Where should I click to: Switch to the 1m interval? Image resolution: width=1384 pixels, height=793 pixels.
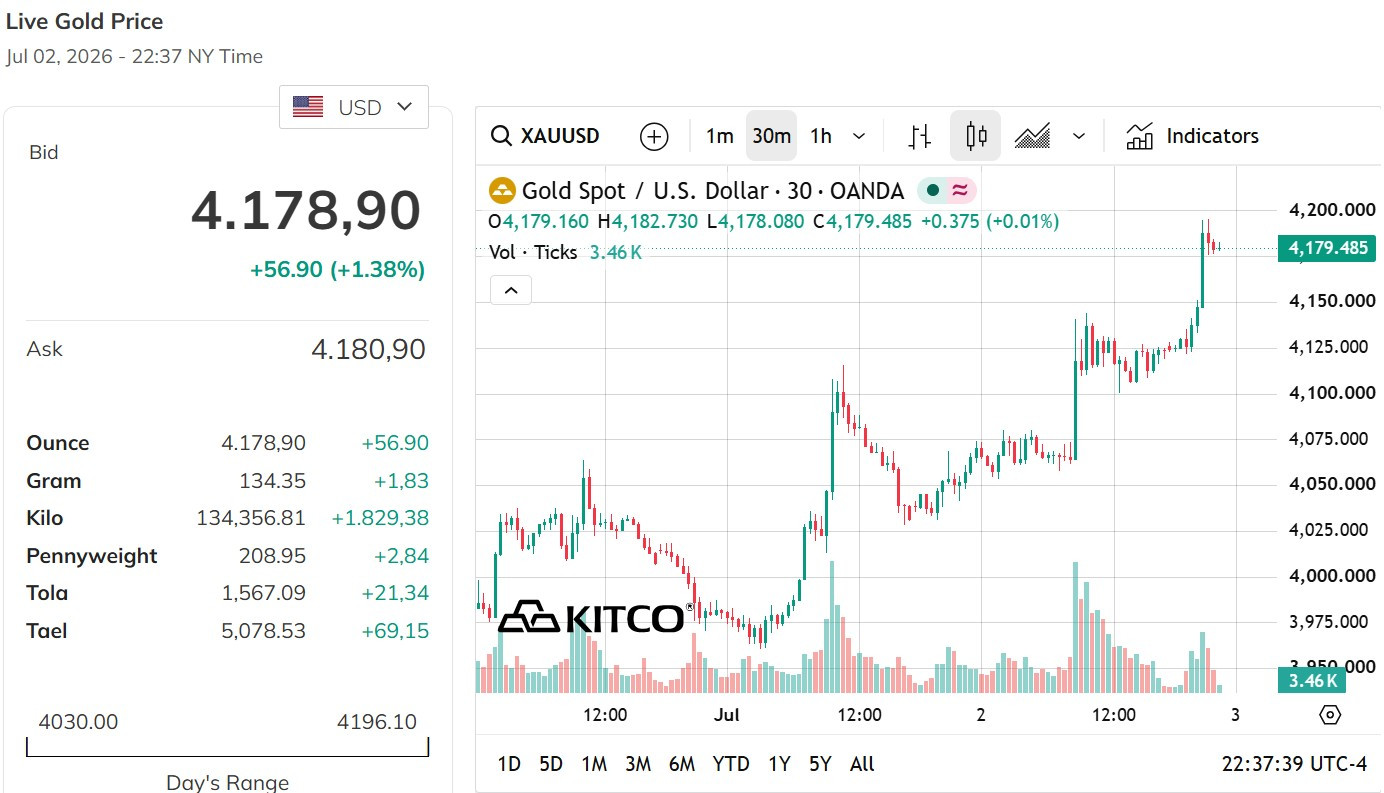pyautogui.click(x=719, y=136)
